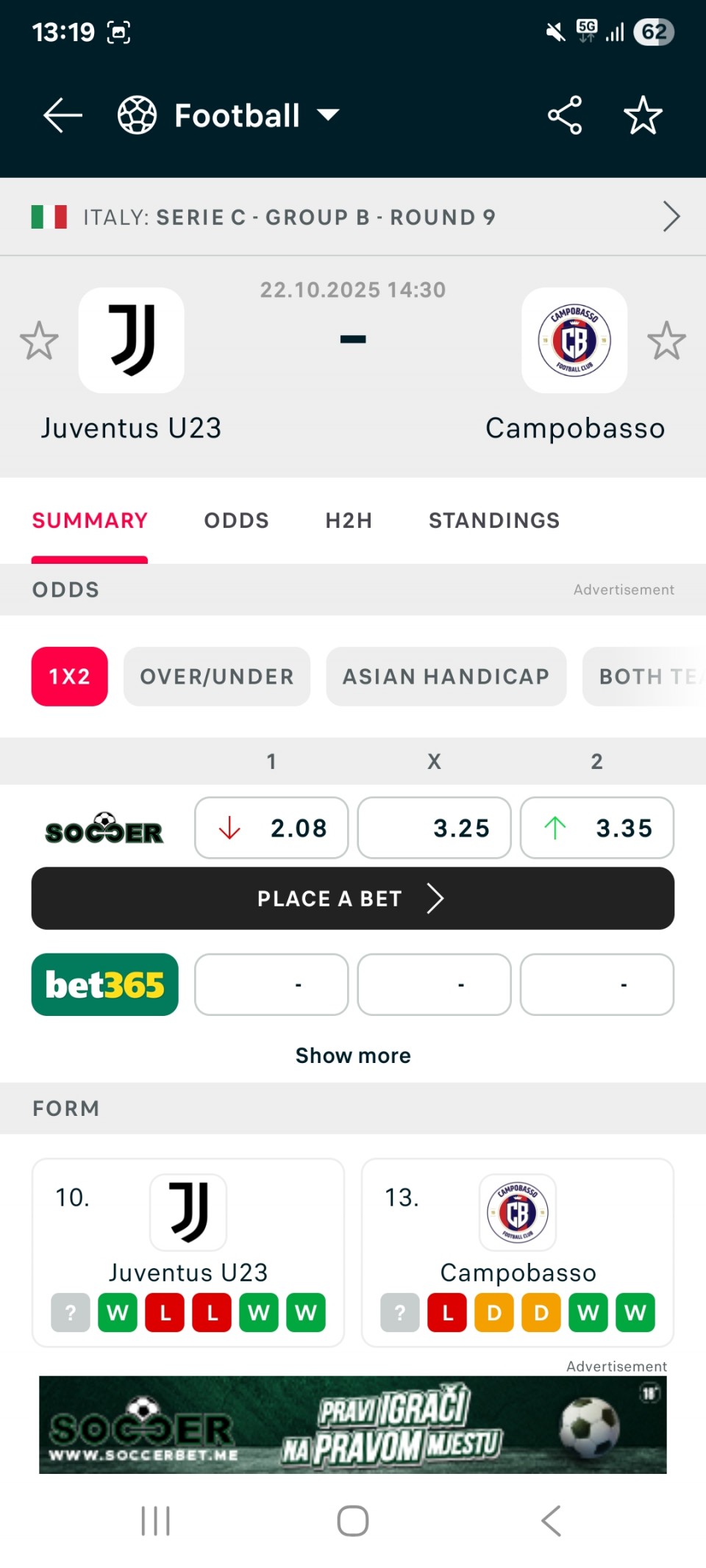
Task: Expand bookmakers with Show more
Action: pos(353,1056)
